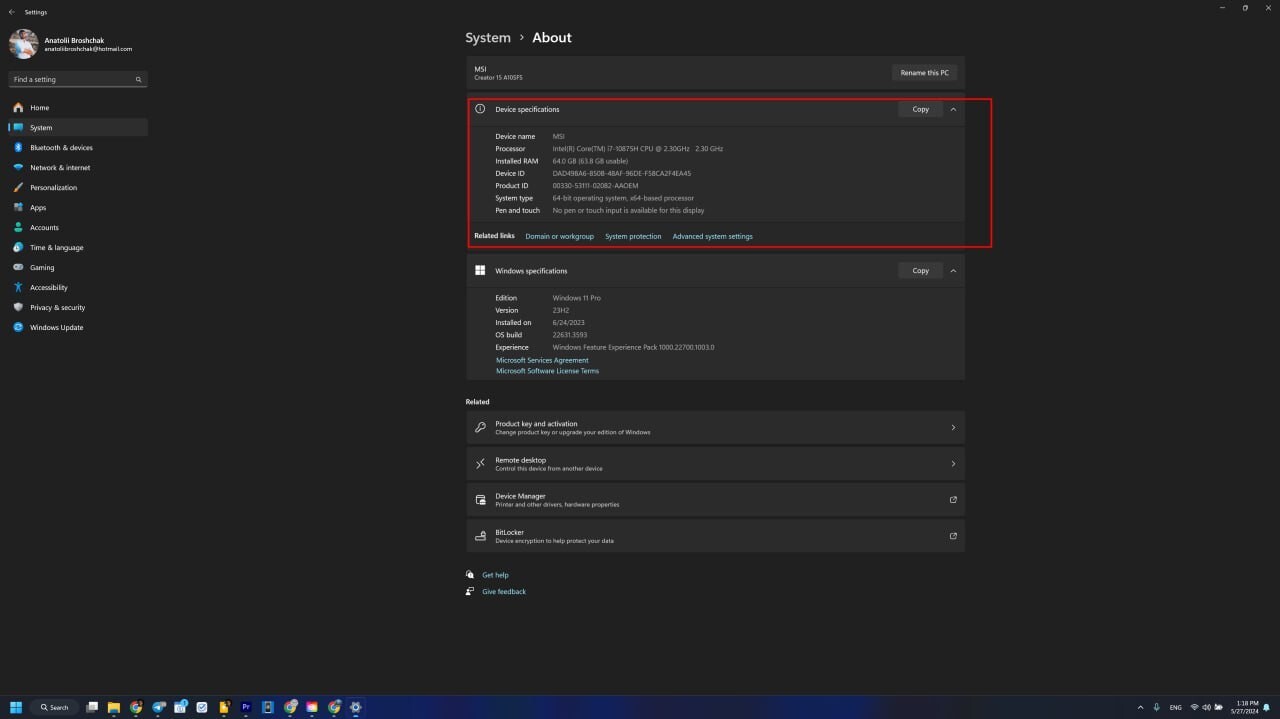Click the Edition value Windows 11 Pro

[577, 298]
